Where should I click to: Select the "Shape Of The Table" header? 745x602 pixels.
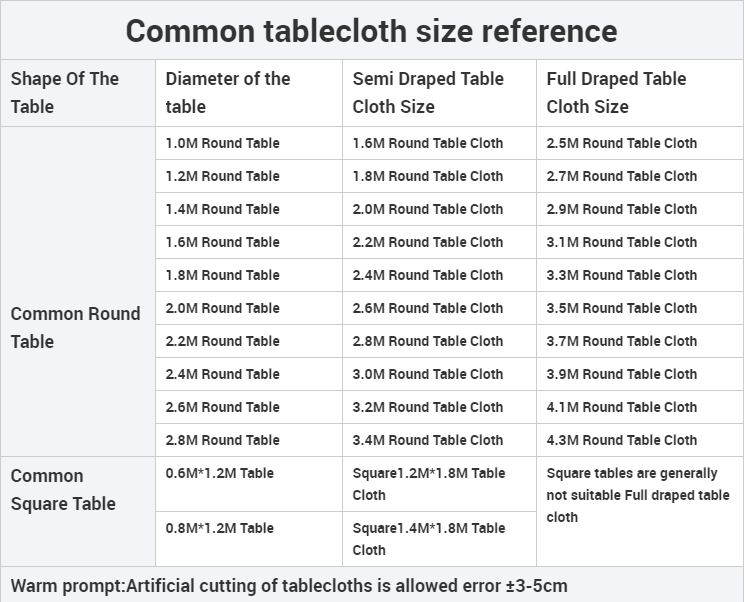coord(65,93)
